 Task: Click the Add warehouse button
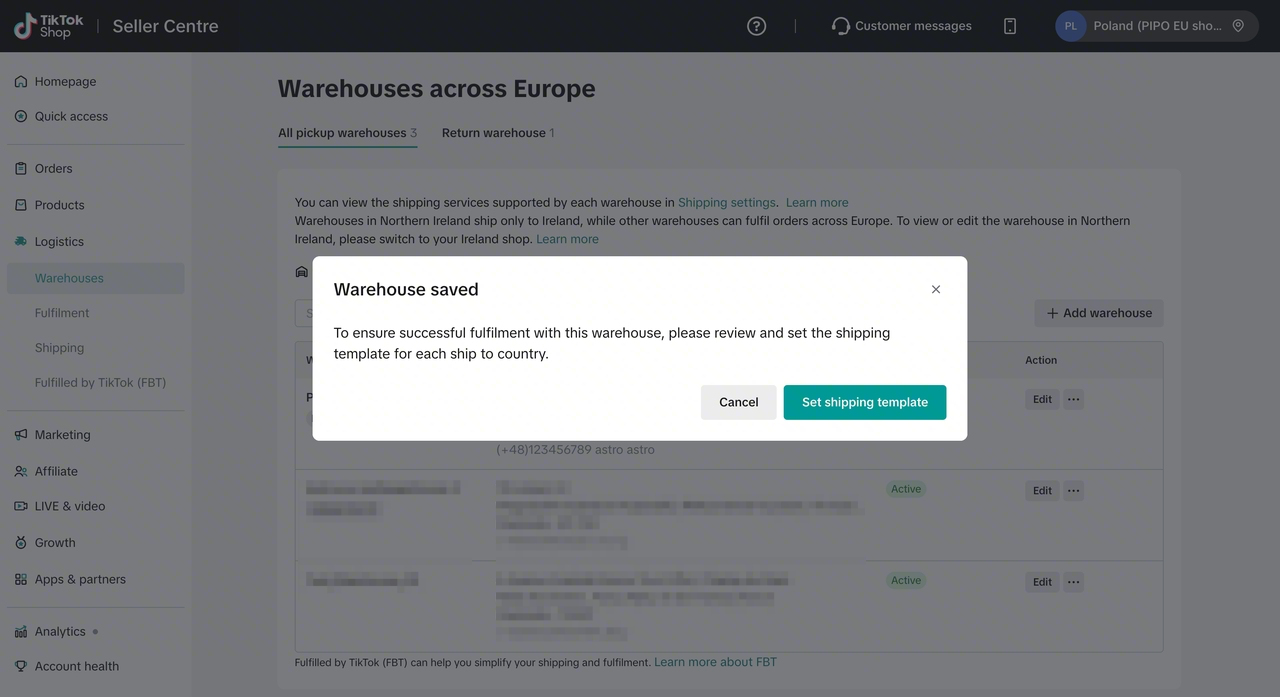pos(1099,313)
